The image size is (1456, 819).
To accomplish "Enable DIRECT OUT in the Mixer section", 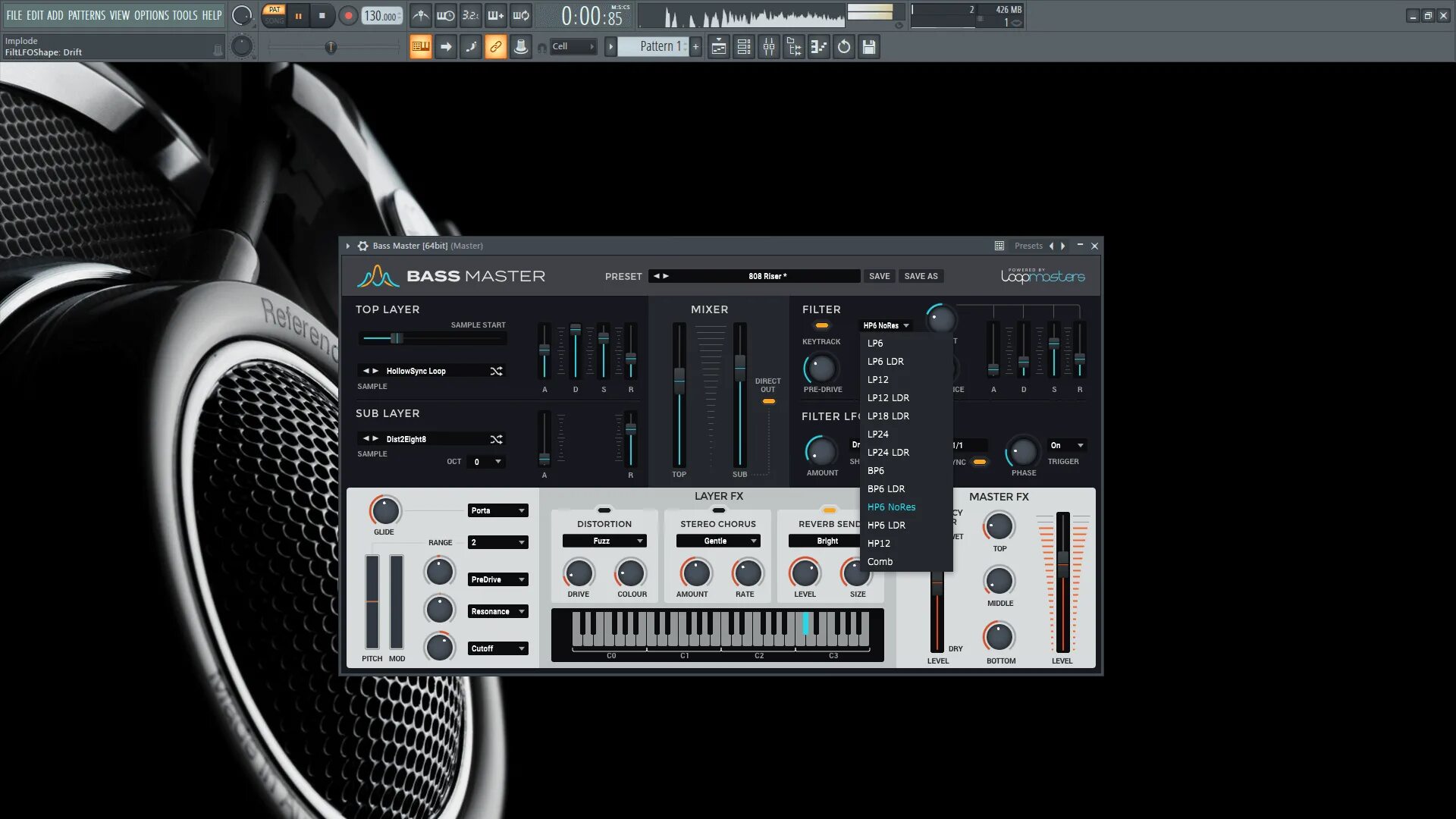I will click(x=769, y=402).
